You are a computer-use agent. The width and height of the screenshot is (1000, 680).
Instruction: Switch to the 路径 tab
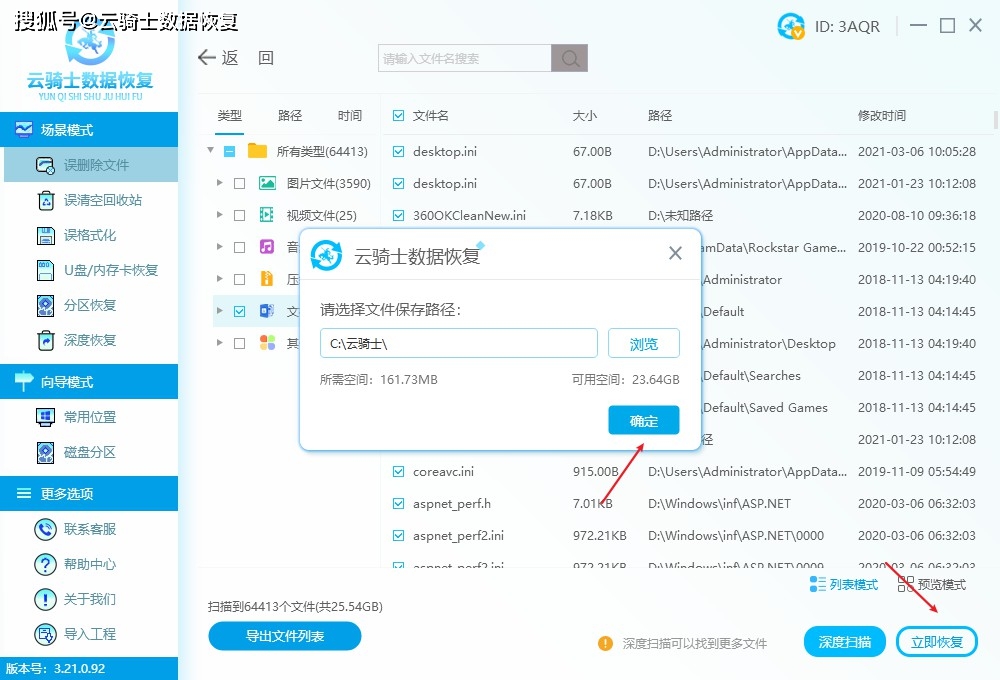pyautogui.click(x=290, y=115)
